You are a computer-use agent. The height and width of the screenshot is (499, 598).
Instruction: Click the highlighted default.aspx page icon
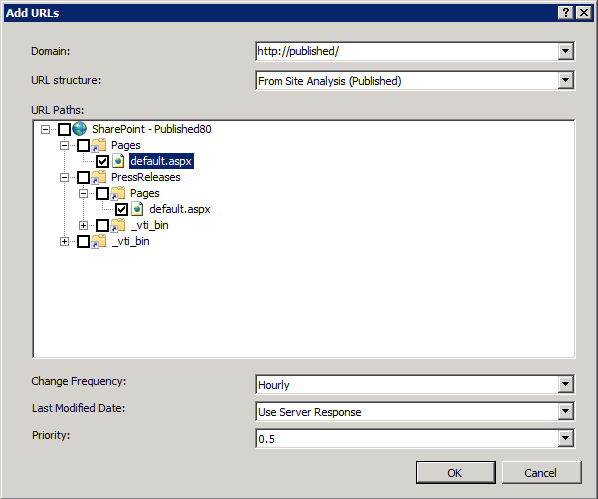point(118,161)
